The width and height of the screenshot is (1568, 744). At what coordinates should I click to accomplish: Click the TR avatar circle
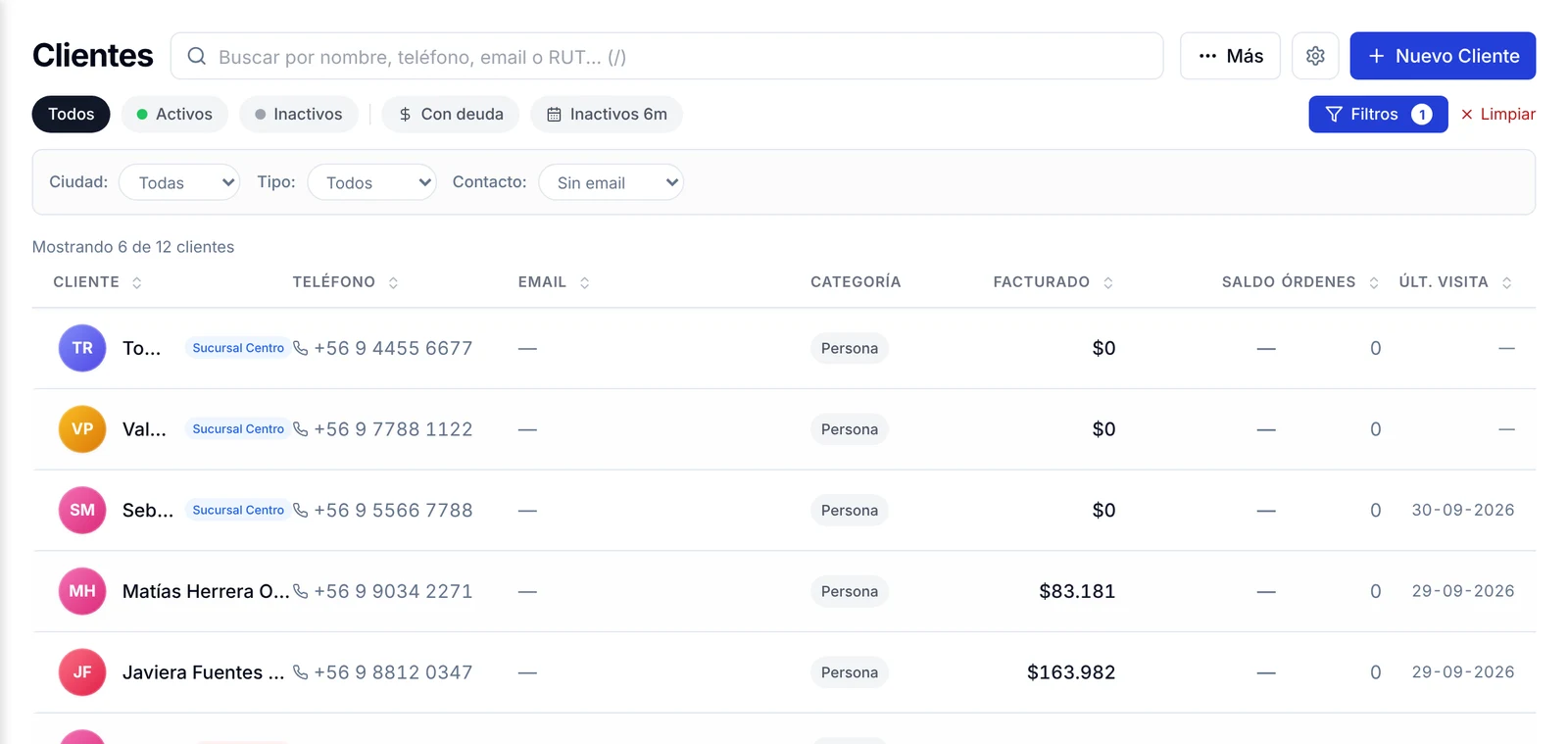82,348
